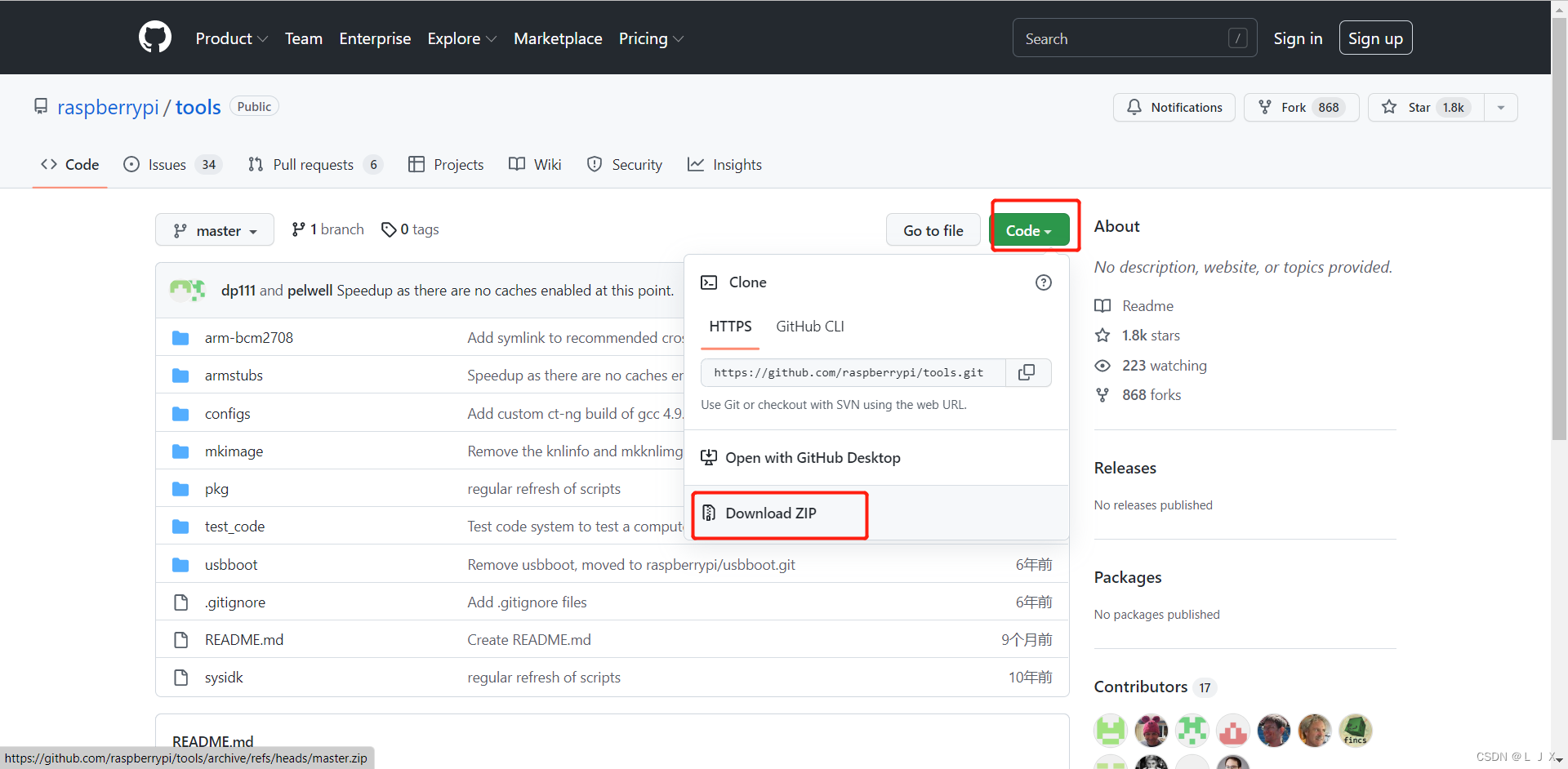Viewport: 1568px width, 769px height.
Task: Open the Product dropdown menu
Action: (231, 38)
